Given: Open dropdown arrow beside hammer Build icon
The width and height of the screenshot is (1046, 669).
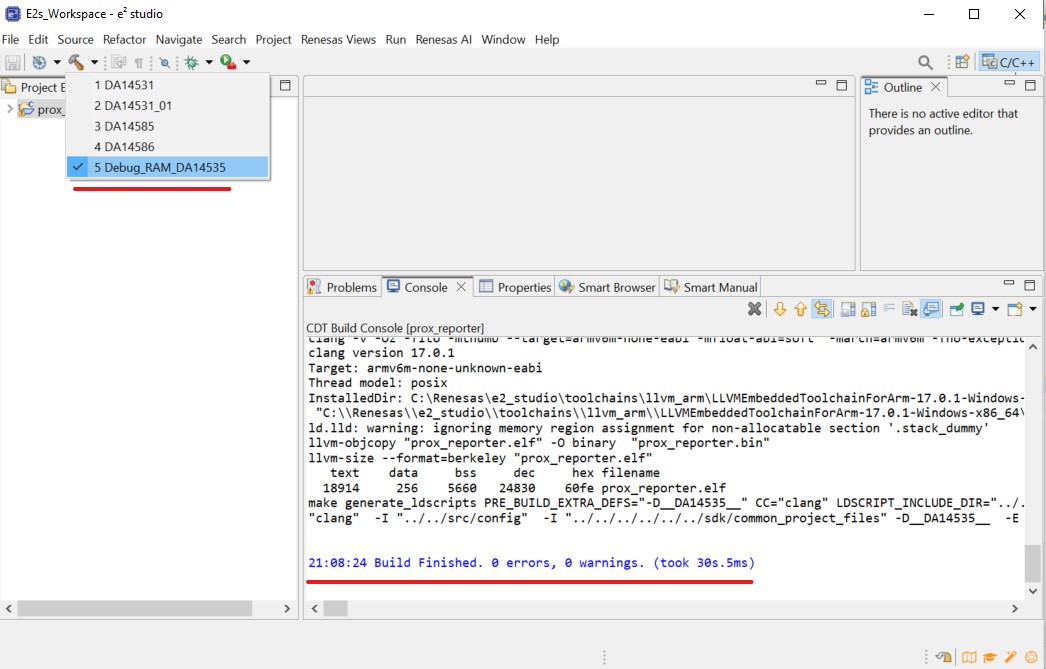Looking at the screenshot, I should pyautogui.click(x=94, y=63).
